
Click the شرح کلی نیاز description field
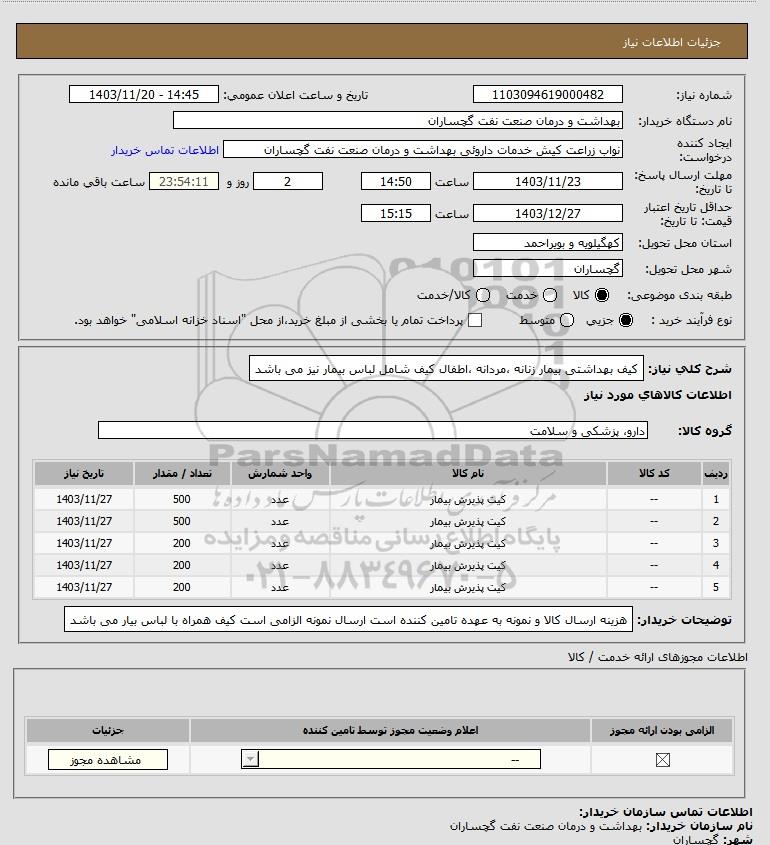(446, 369)
